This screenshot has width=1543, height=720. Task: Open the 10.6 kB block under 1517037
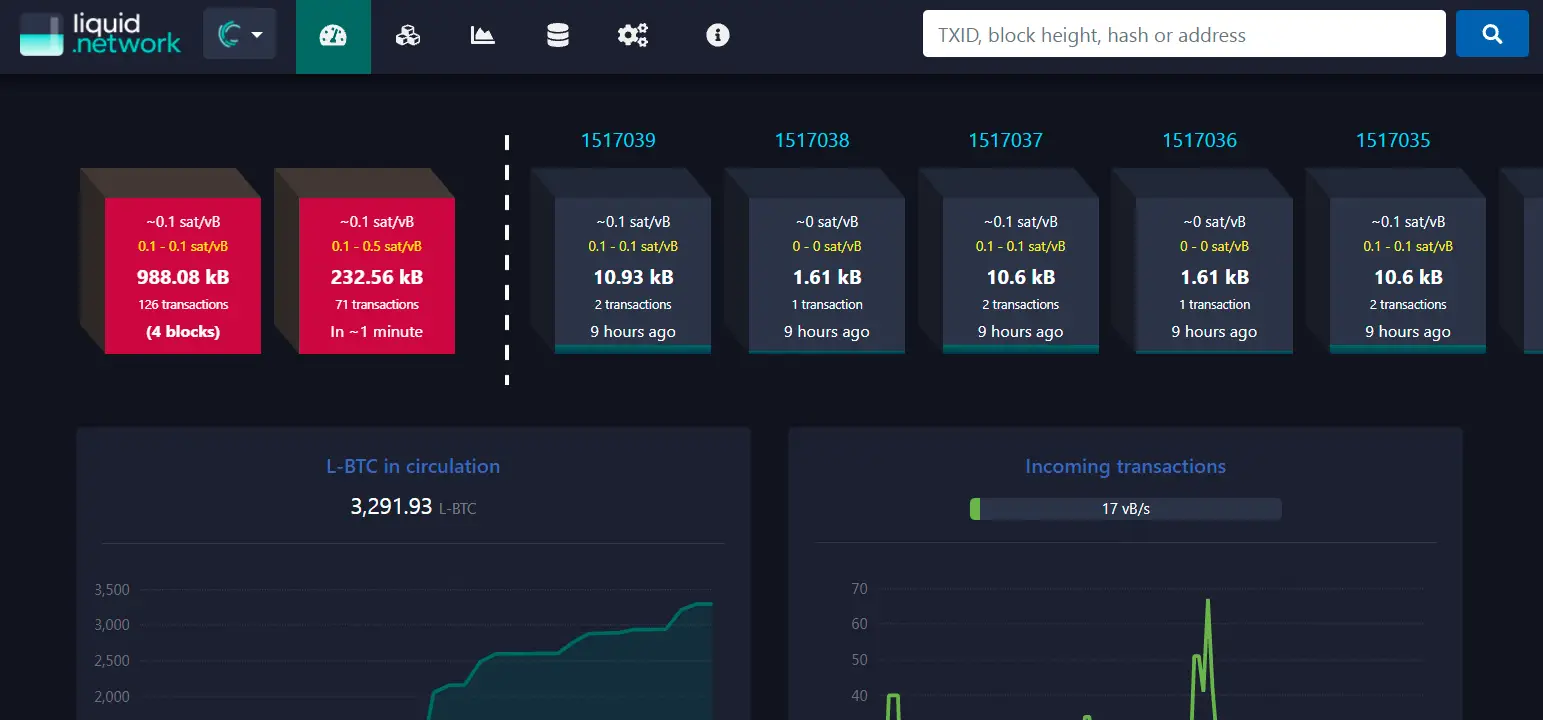coord(1021,276)
